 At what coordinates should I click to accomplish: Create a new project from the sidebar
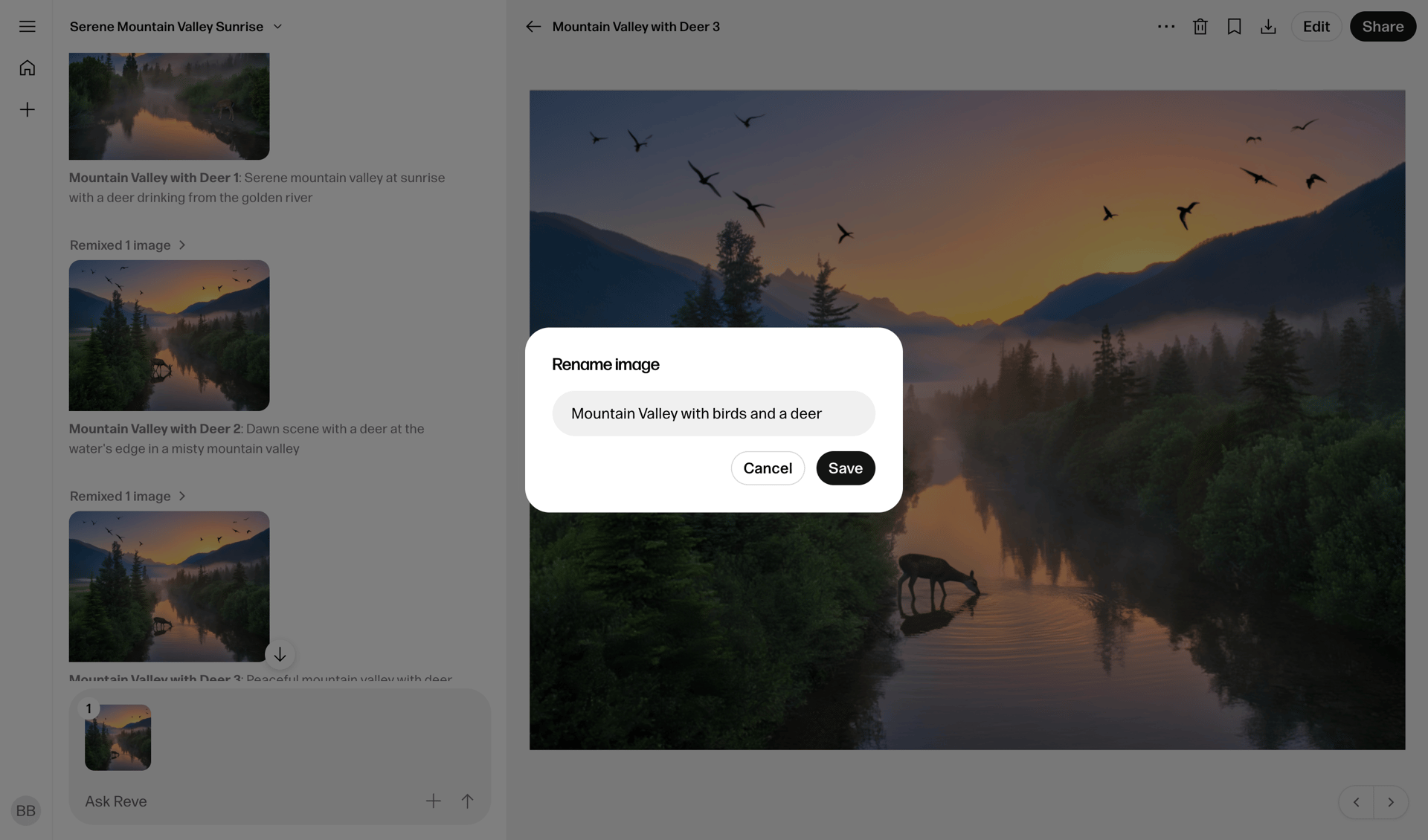(x=27, y=109)
